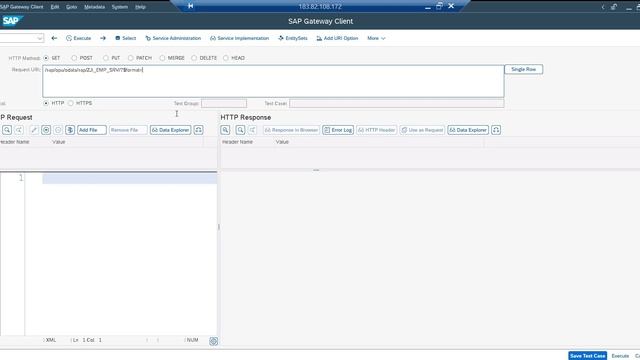Image resolution: width=640 pixels, height=360 pixels.
Task: Click Execute in the bottom bar
Action: [620, 356]
